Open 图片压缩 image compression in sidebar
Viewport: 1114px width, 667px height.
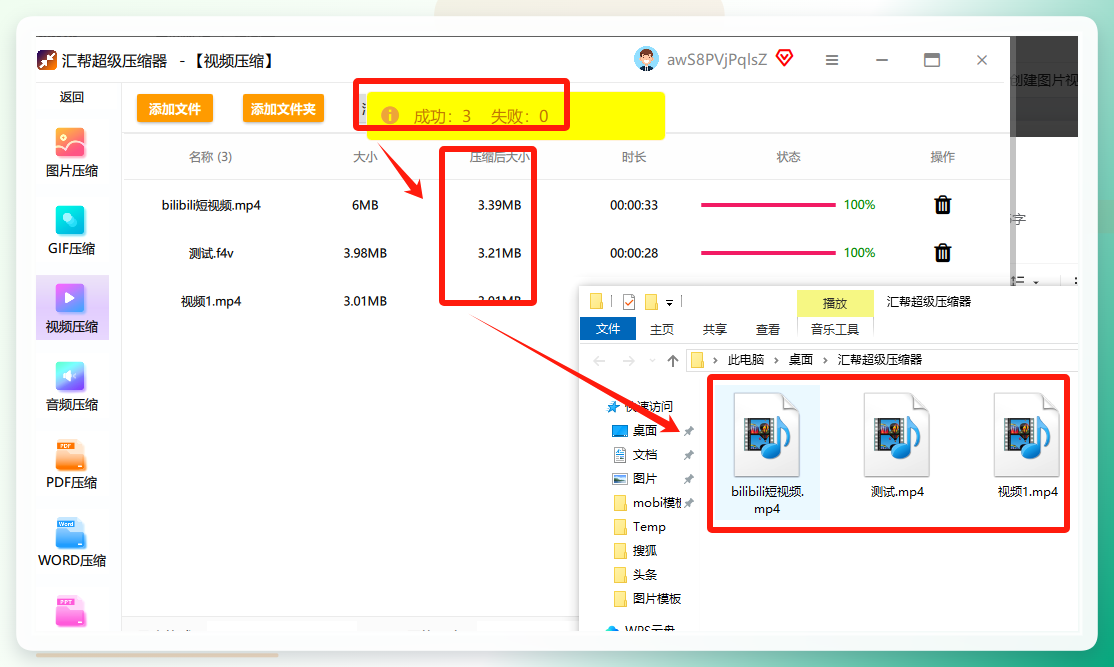point(72,153)
